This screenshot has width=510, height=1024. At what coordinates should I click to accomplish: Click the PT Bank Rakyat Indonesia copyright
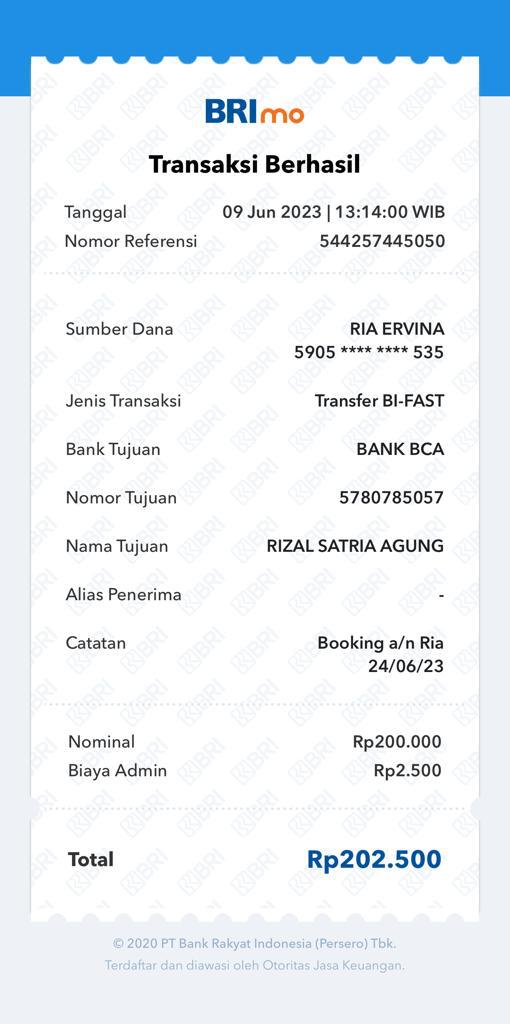255,944
